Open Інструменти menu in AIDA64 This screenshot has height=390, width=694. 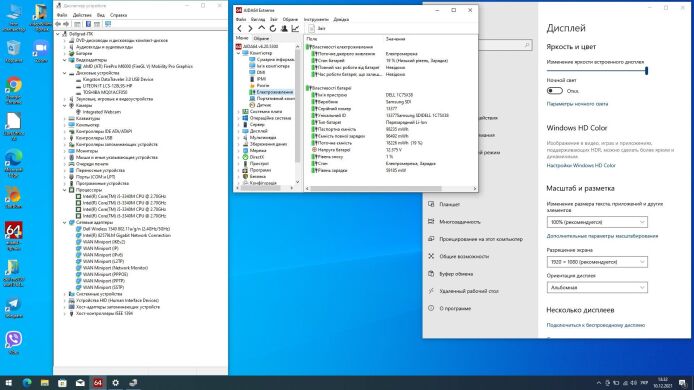[316, 19]
